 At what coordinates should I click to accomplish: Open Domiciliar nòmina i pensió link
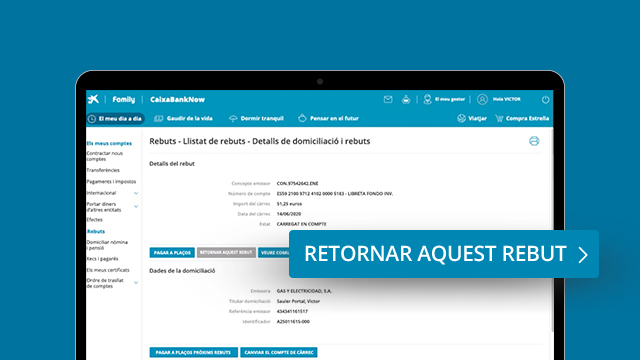(107, 245)
